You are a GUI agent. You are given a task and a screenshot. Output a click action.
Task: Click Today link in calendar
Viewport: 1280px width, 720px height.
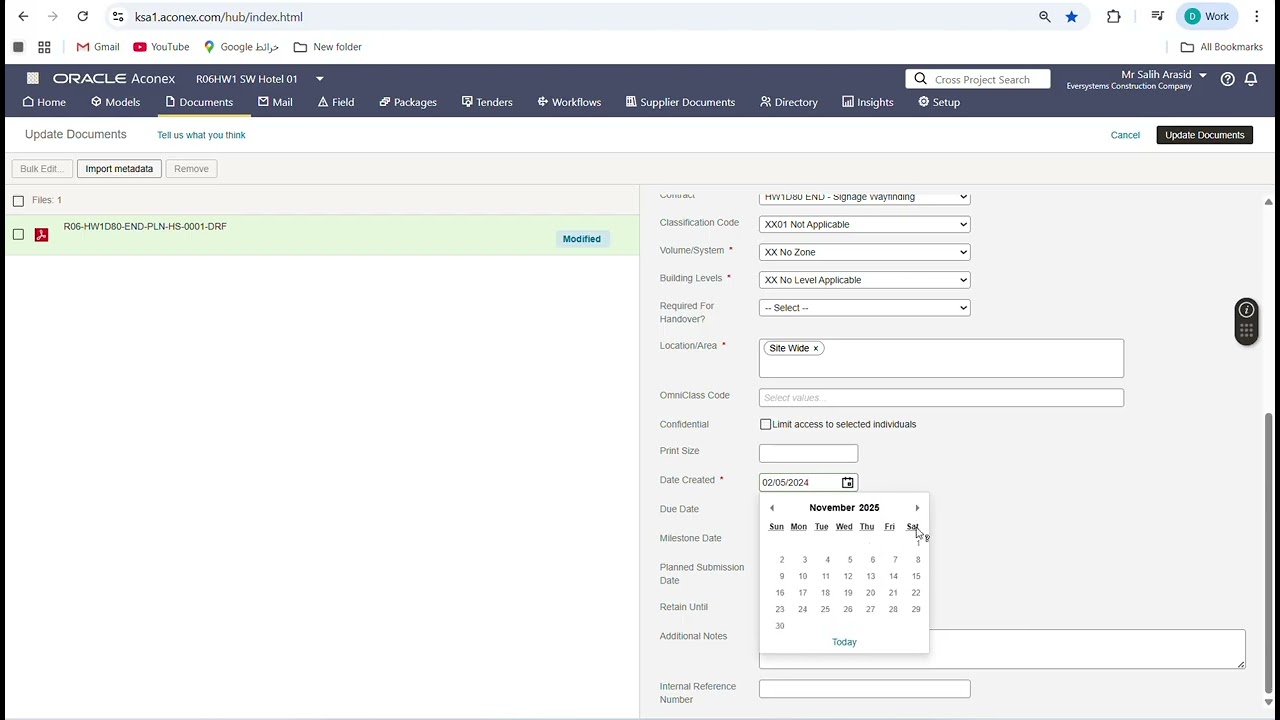pyautogui.click(x=844, y=642)
